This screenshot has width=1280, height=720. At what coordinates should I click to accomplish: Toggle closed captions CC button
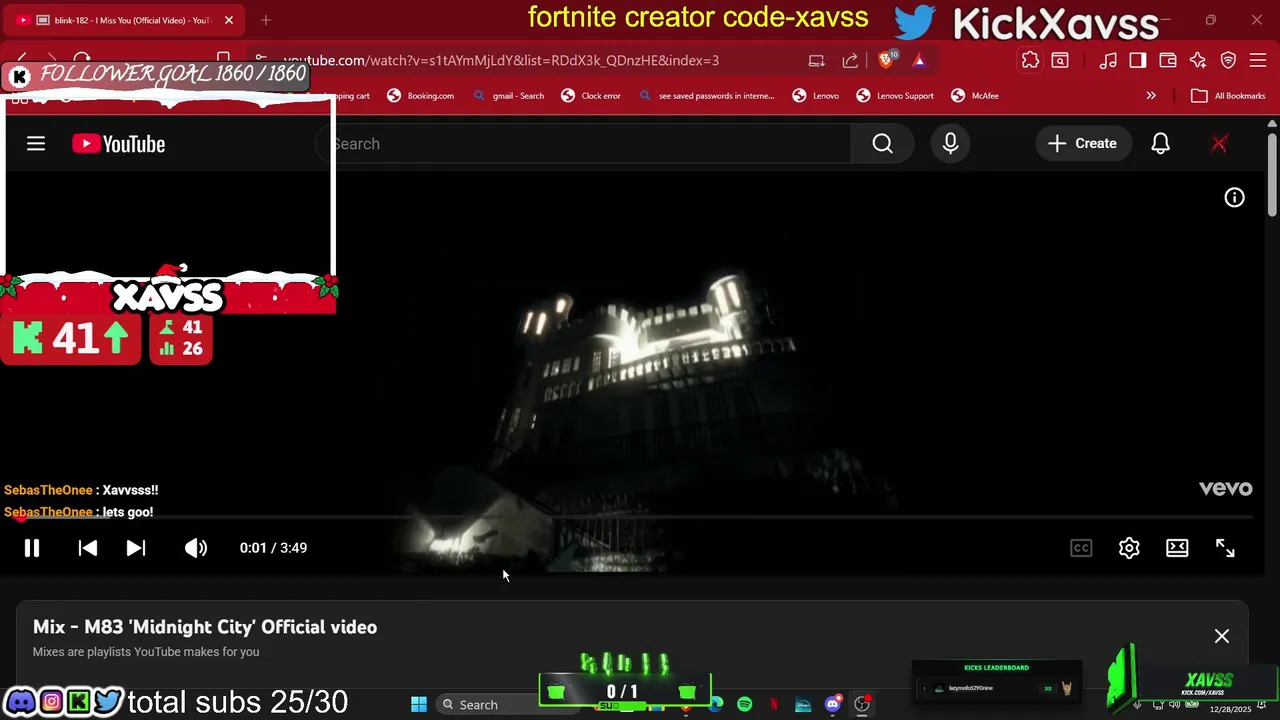(1081, 548)
